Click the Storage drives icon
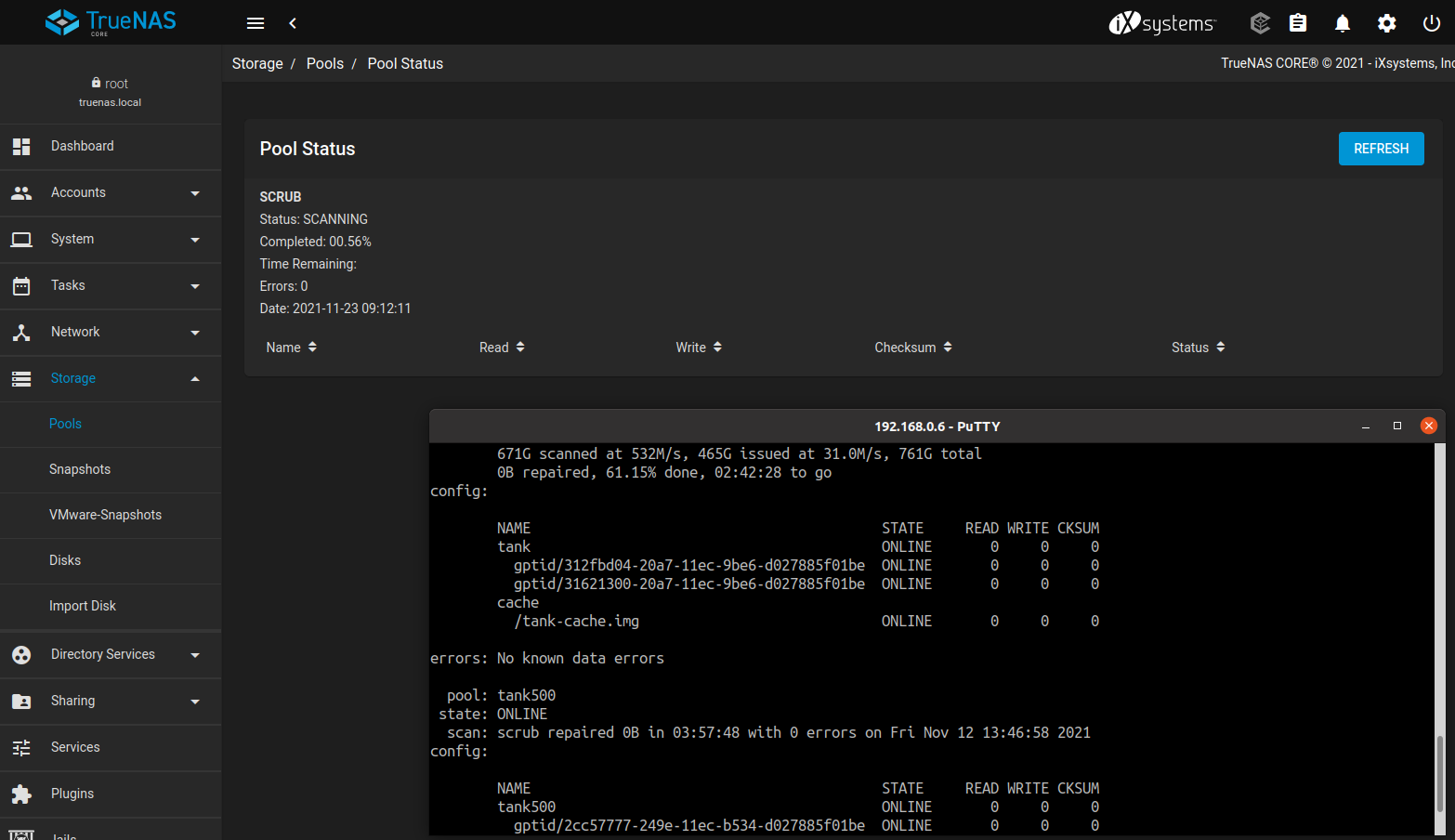 point(21,379)
